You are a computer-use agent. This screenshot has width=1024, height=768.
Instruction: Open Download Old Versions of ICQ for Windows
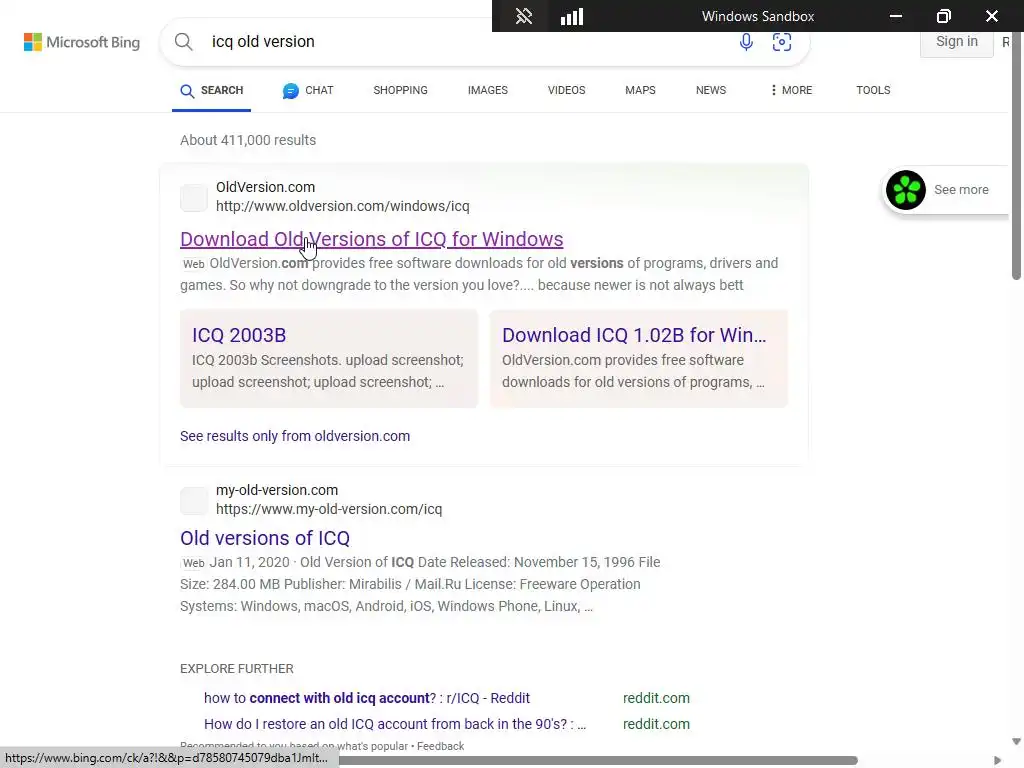click(x=372, y=239)
